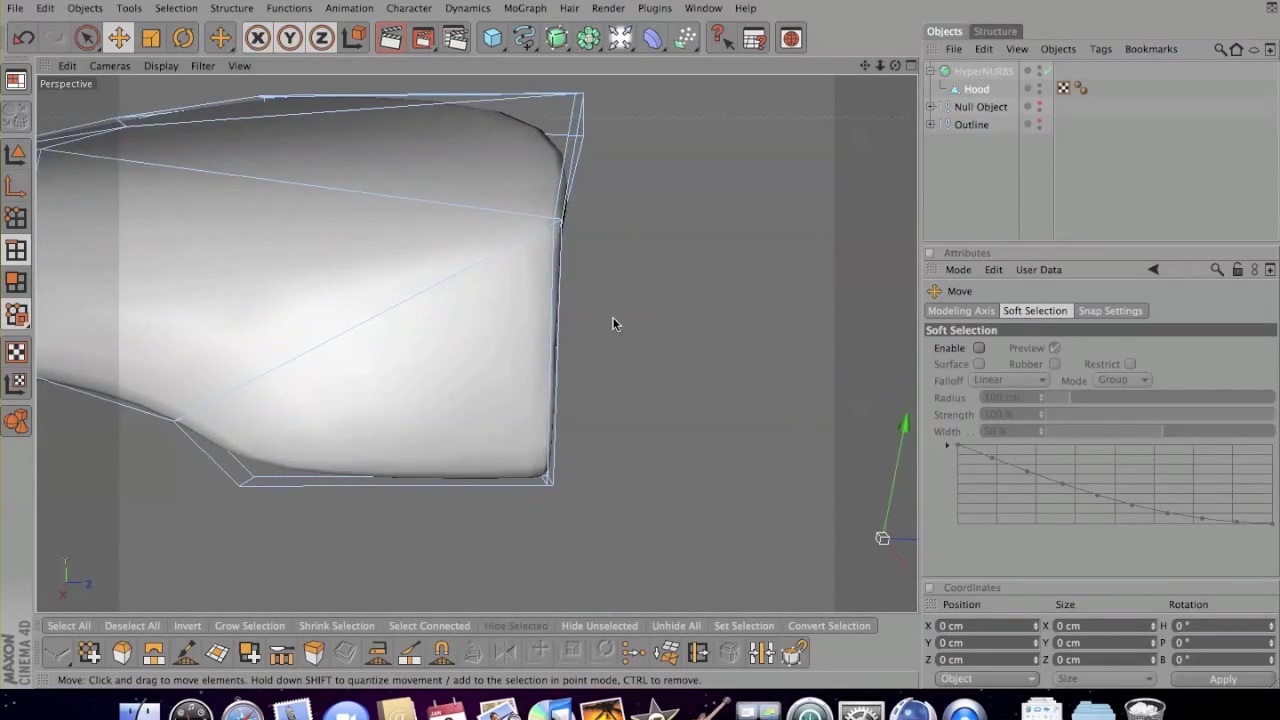Open the MoGraph menu
This screenshot has height=720, width=1280.
coord(525,8)
